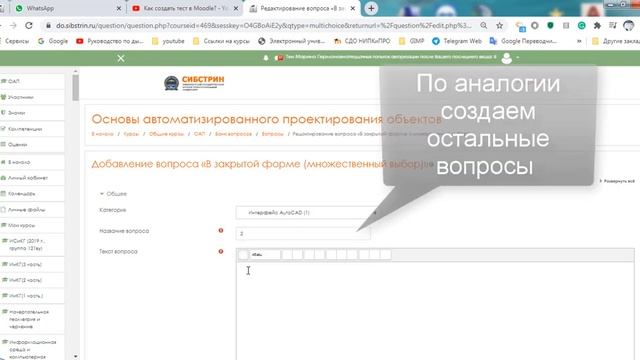Image resolution: width=640 pixels, height=360 pixels.
Task: Close the WhatsApp tab
Action: 119,8
